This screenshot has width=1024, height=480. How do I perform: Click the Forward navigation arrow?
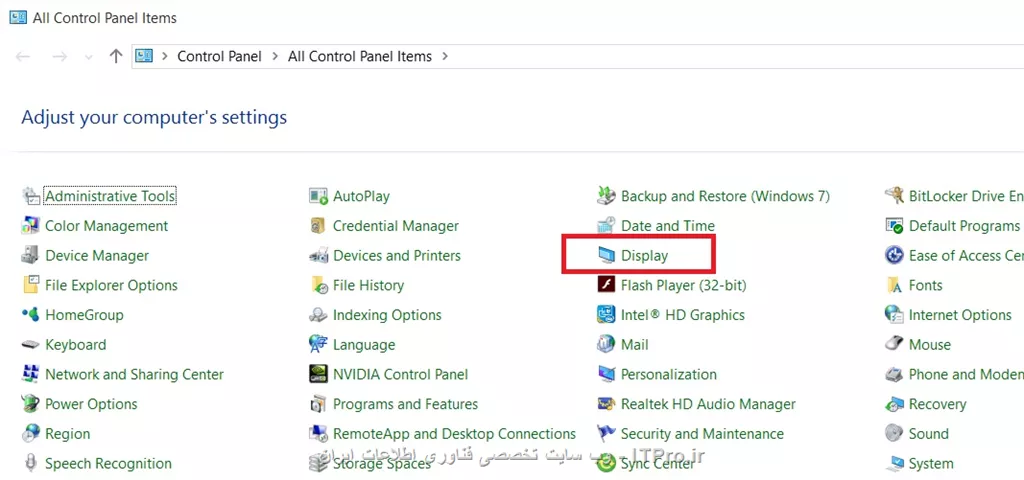click(x=60, y=57)
